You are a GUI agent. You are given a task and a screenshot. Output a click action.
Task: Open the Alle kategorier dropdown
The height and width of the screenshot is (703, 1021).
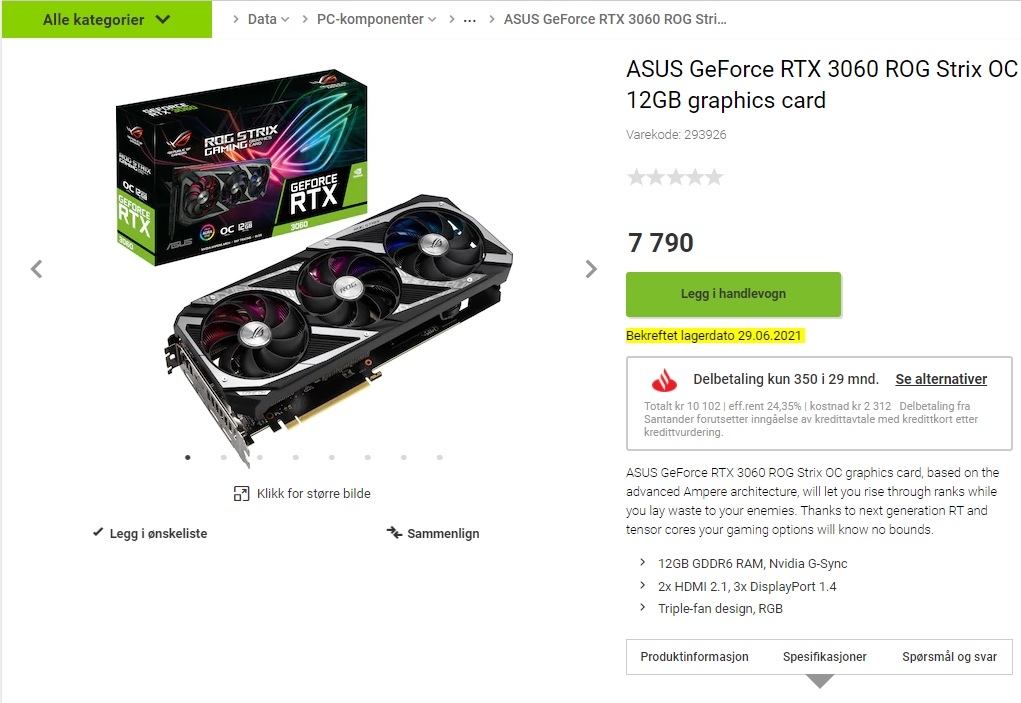107,20
